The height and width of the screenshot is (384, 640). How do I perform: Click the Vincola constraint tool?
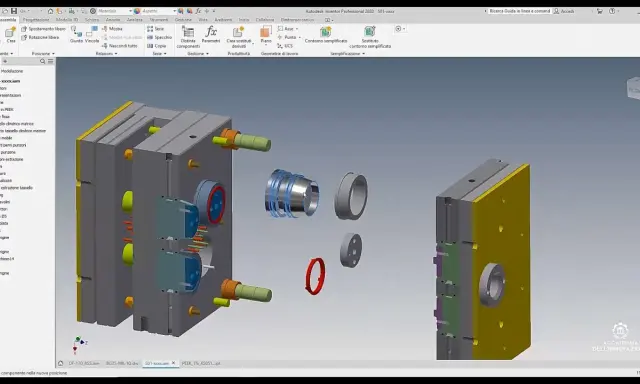[92, 34]
